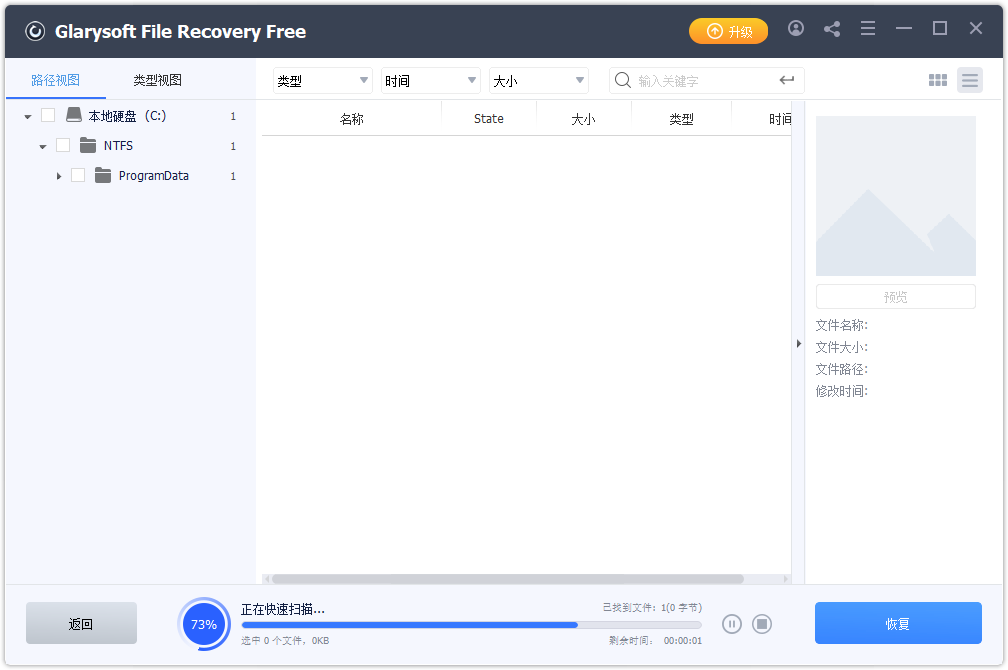
Task: Check the 本地硬盘 (C:) checkbox
Action: click(48, 115)
